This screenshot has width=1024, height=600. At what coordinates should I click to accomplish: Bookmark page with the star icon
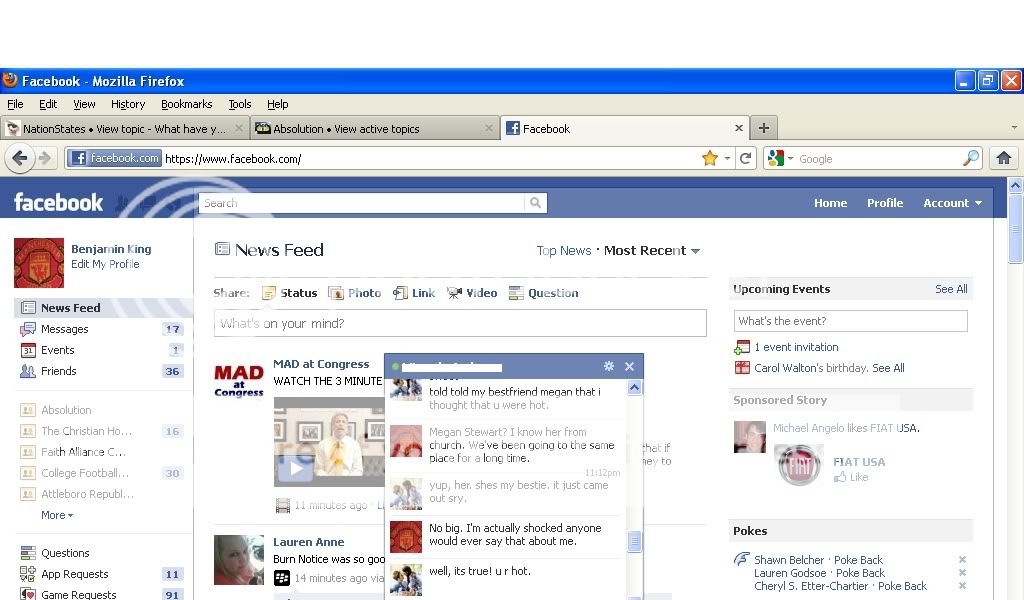click(x=710, y=158)
